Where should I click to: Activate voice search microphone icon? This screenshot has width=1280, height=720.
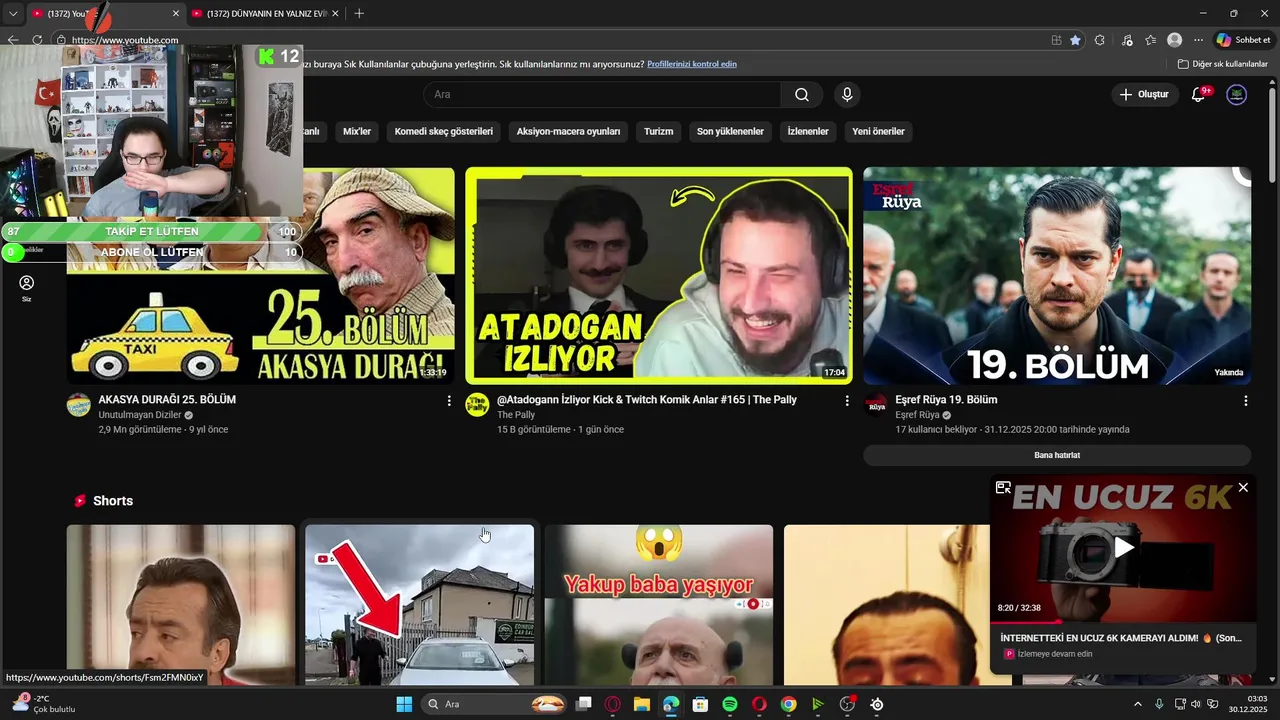(847, 94)
